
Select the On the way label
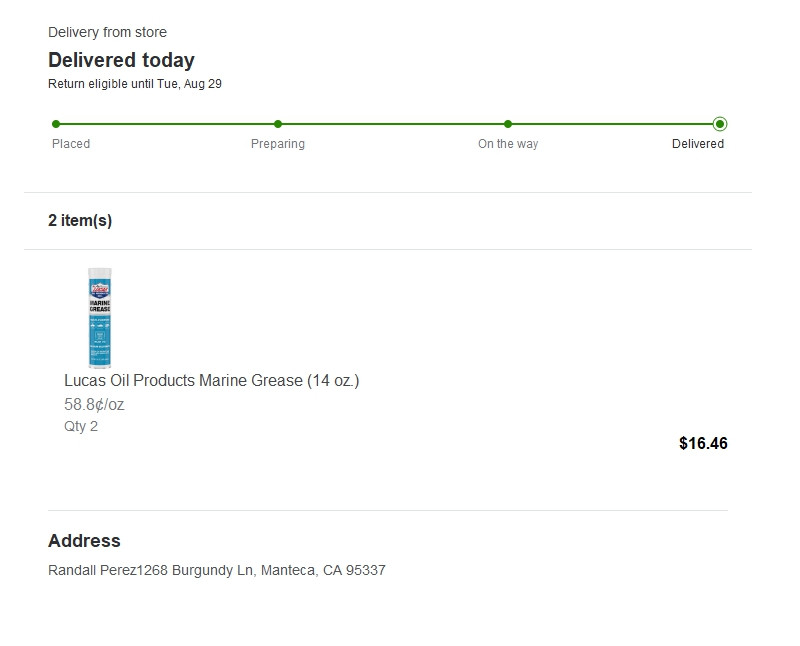point(508,144)
